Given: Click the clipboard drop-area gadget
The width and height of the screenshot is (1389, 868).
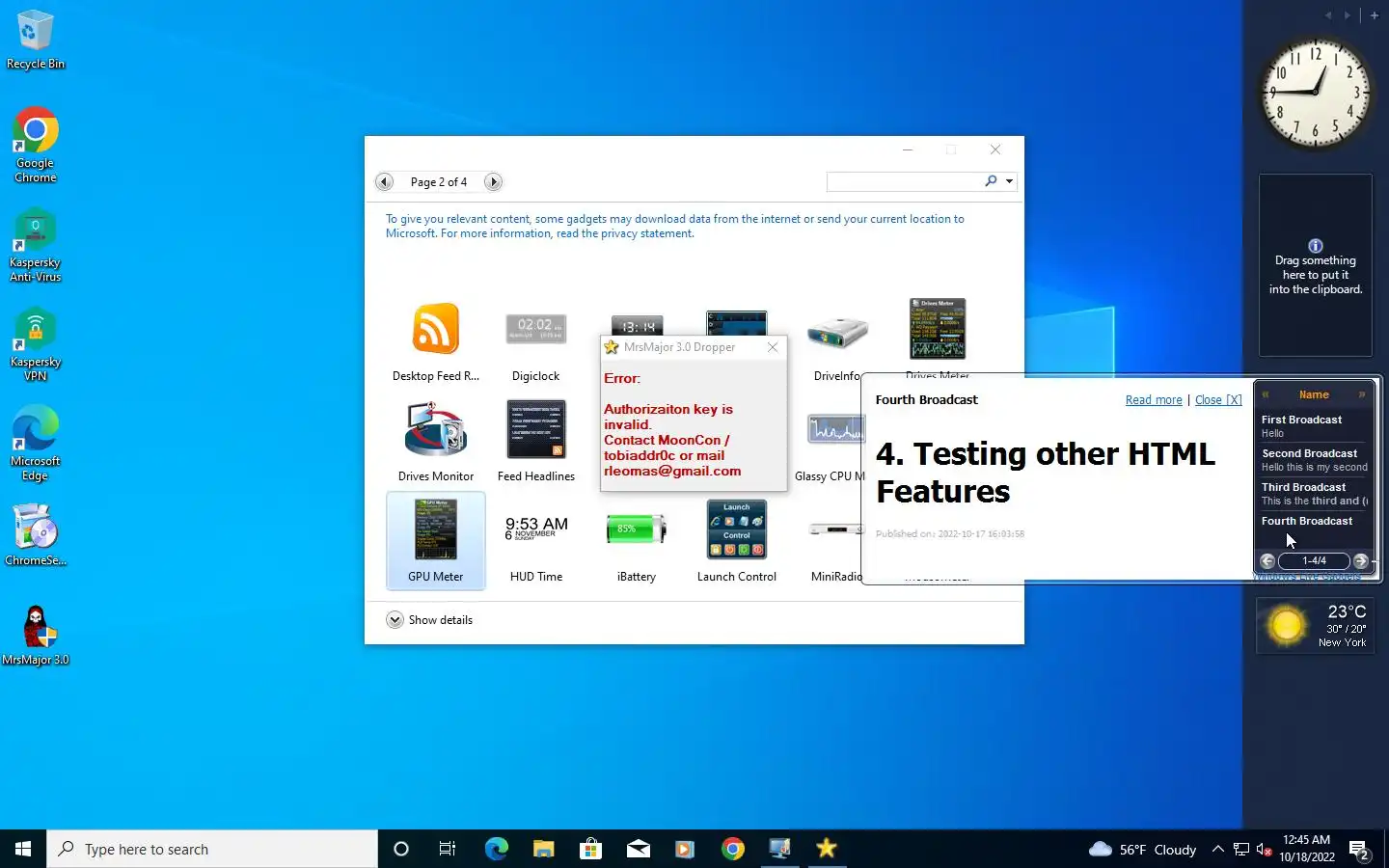Looking at the screenshot, I should tap(1316, 265).
